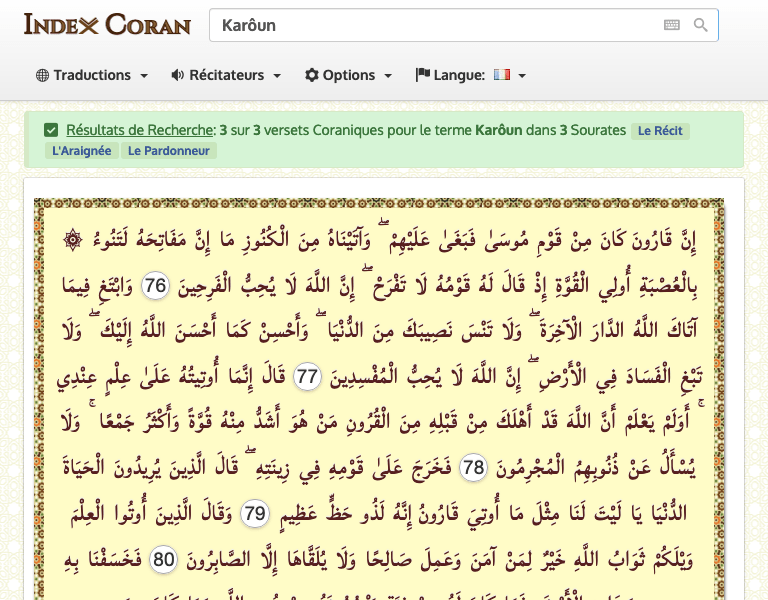Click the Karôun search field

pyautogui.click(x=463, y=25)
